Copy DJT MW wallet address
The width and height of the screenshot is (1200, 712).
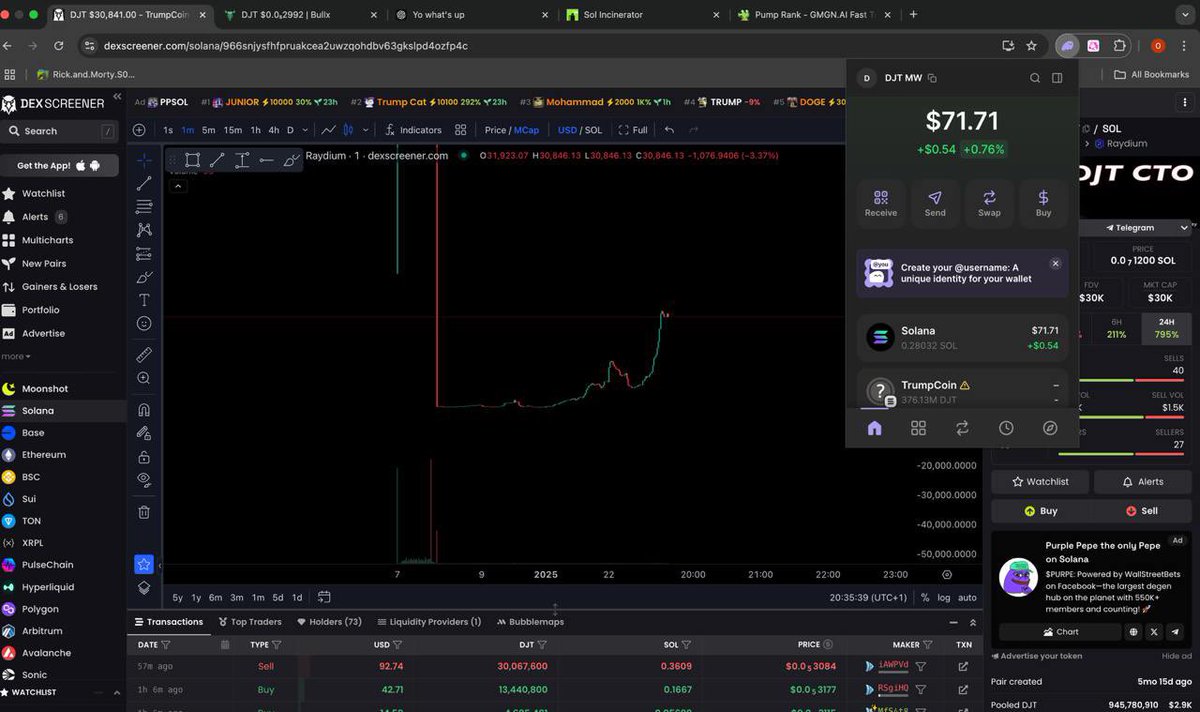click(932, 78)
